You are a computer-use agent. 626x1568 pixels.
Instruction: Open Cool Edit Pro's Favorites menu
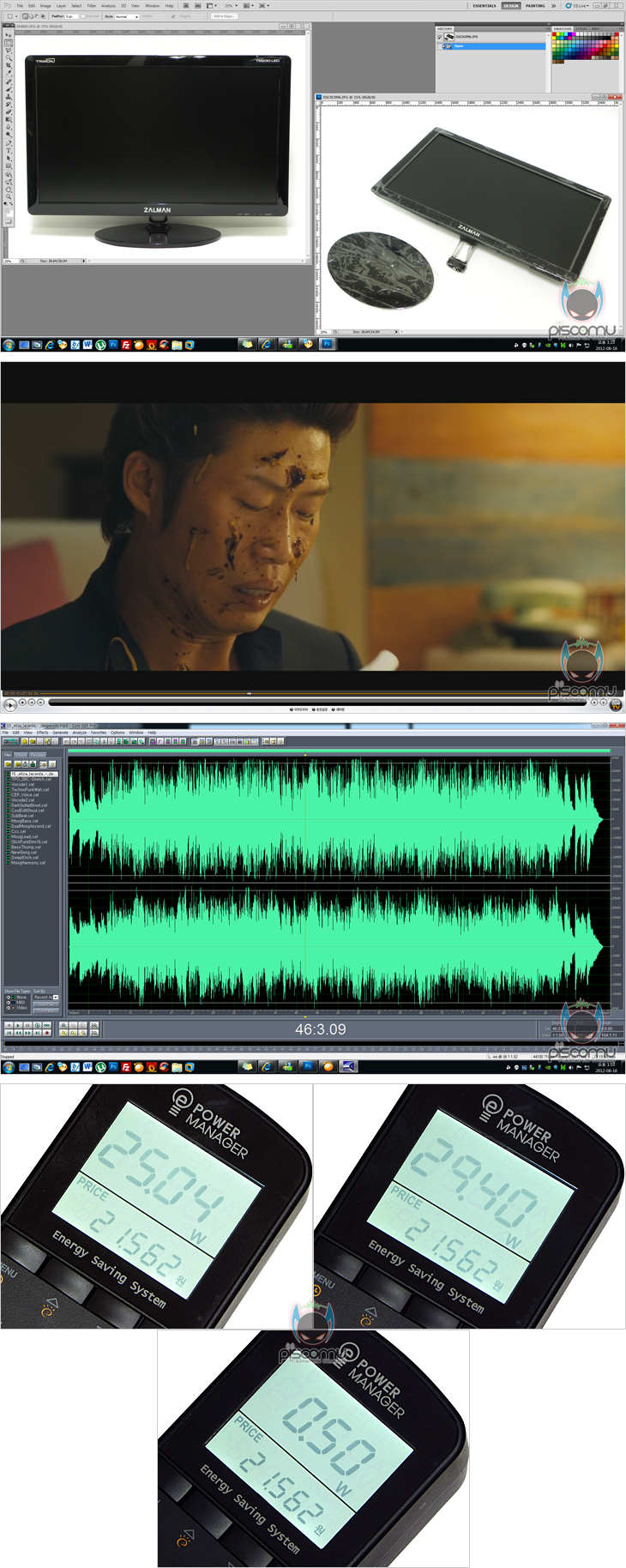(x=99, y=733)
